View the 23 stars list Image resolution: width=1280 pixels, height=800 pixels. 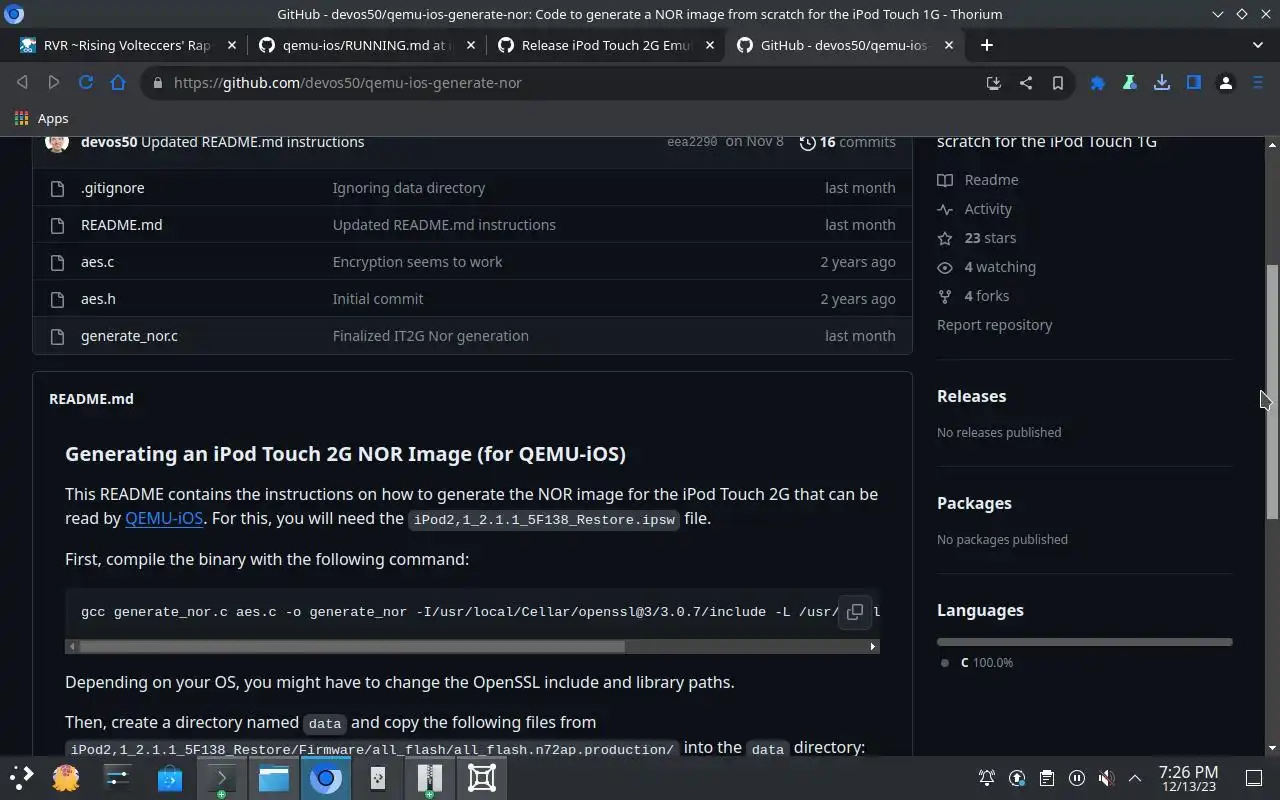tap(977, 238)
